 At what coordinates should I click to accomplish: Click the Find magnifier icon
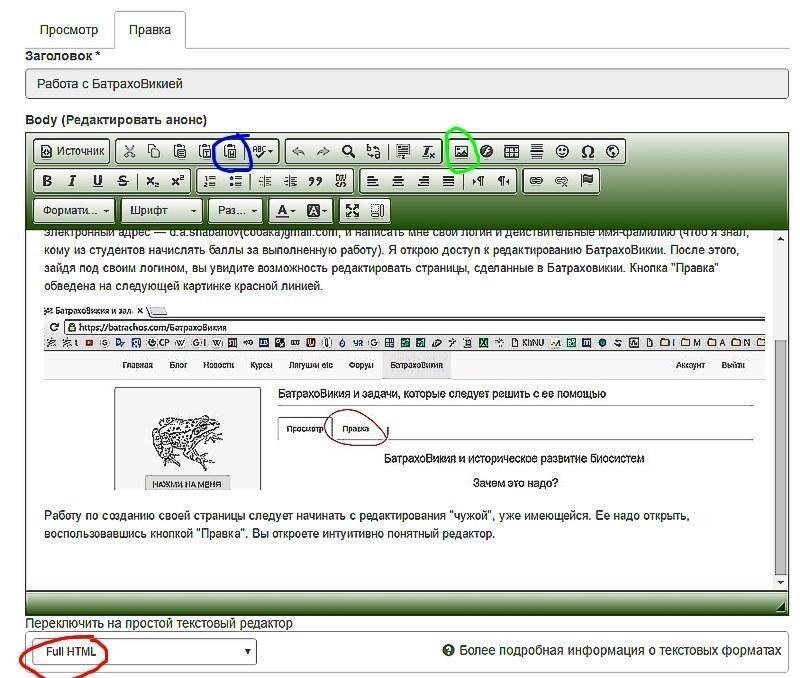click(x=348, y=152)
